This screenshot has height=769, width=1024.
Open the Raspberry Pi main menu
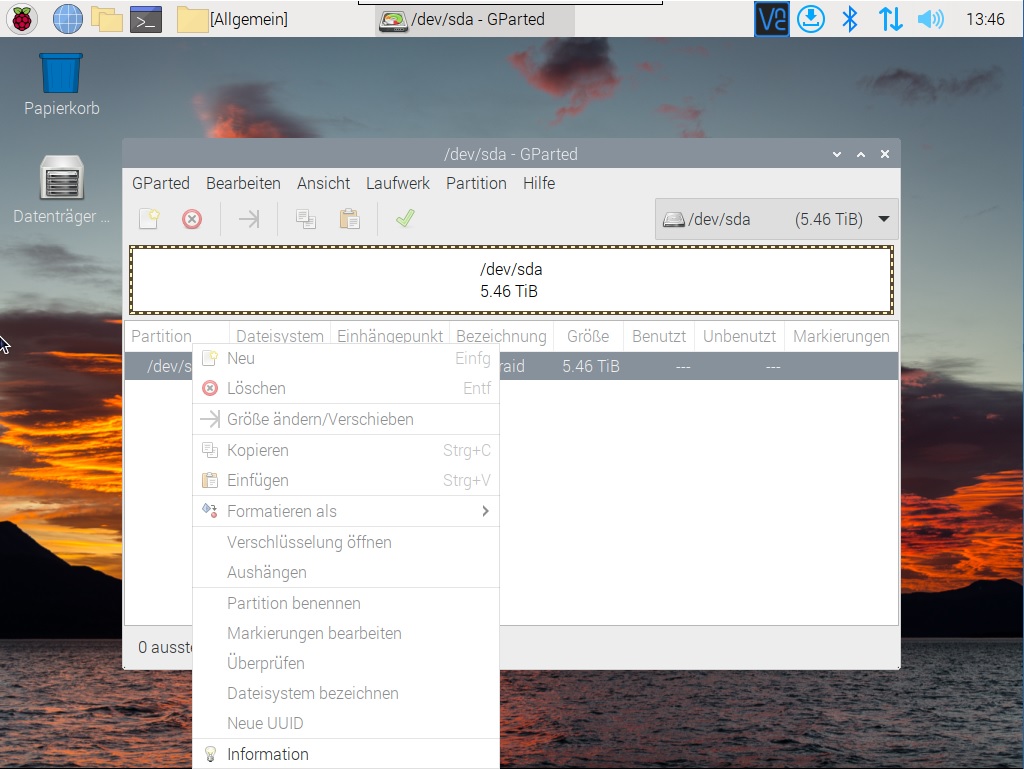[x=22, y=19]
